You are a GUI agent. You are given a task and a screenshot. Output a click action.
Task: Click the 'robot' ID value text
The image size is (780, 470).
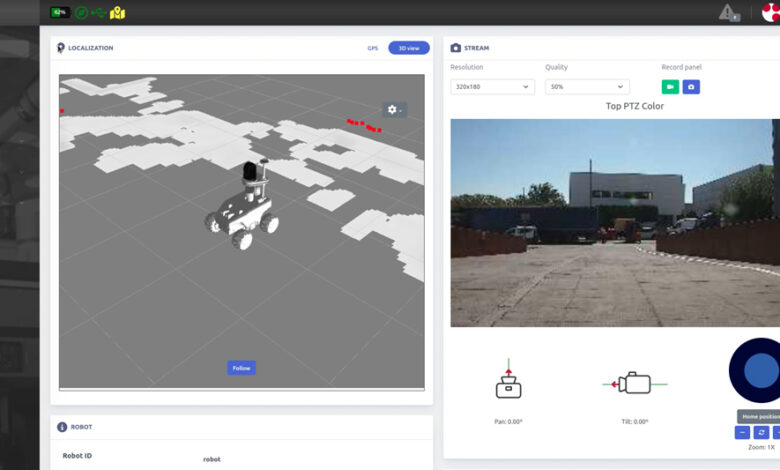(212, 459)
